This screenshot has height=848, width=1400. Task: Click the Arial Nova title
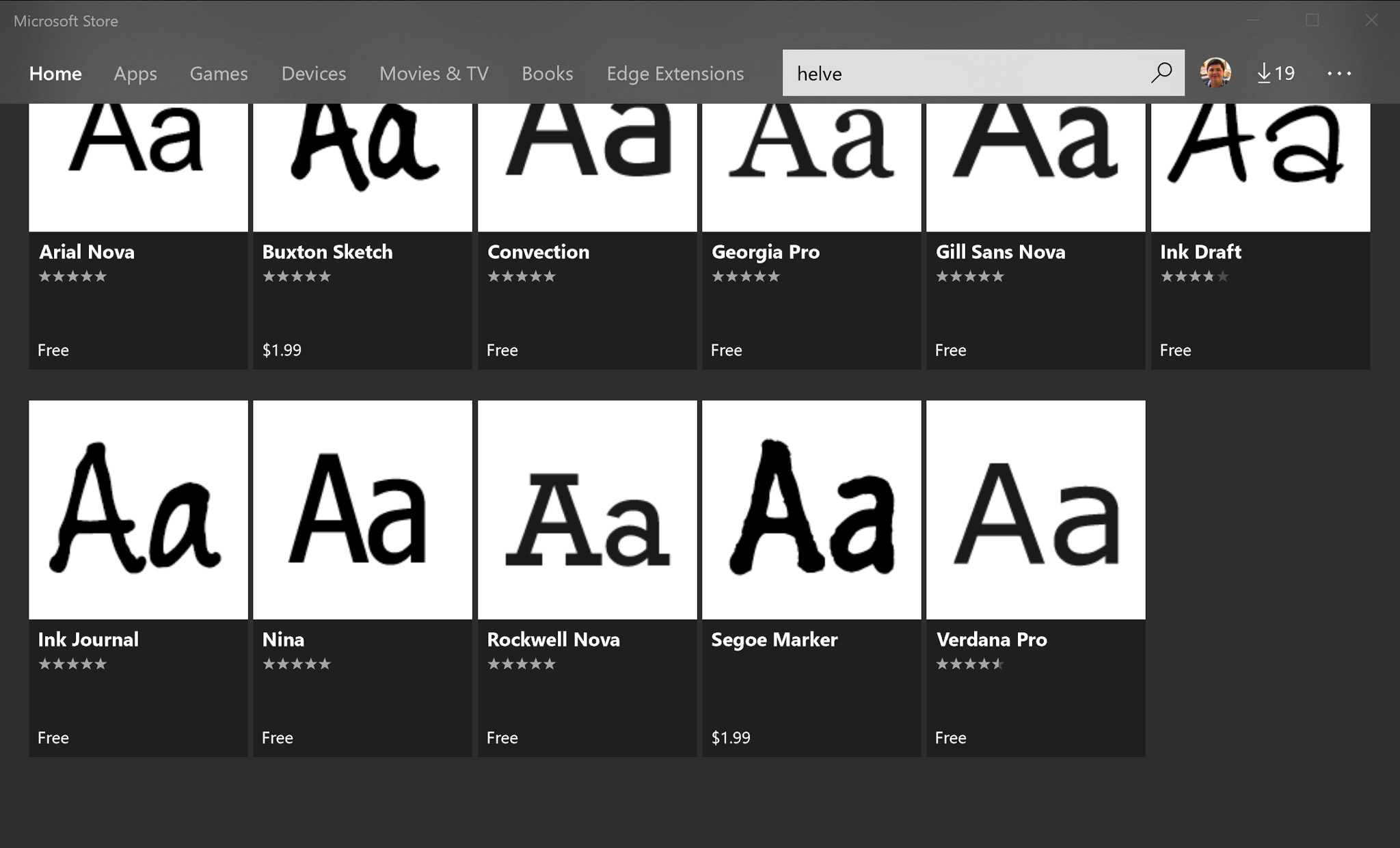click(x=87, y=252)
